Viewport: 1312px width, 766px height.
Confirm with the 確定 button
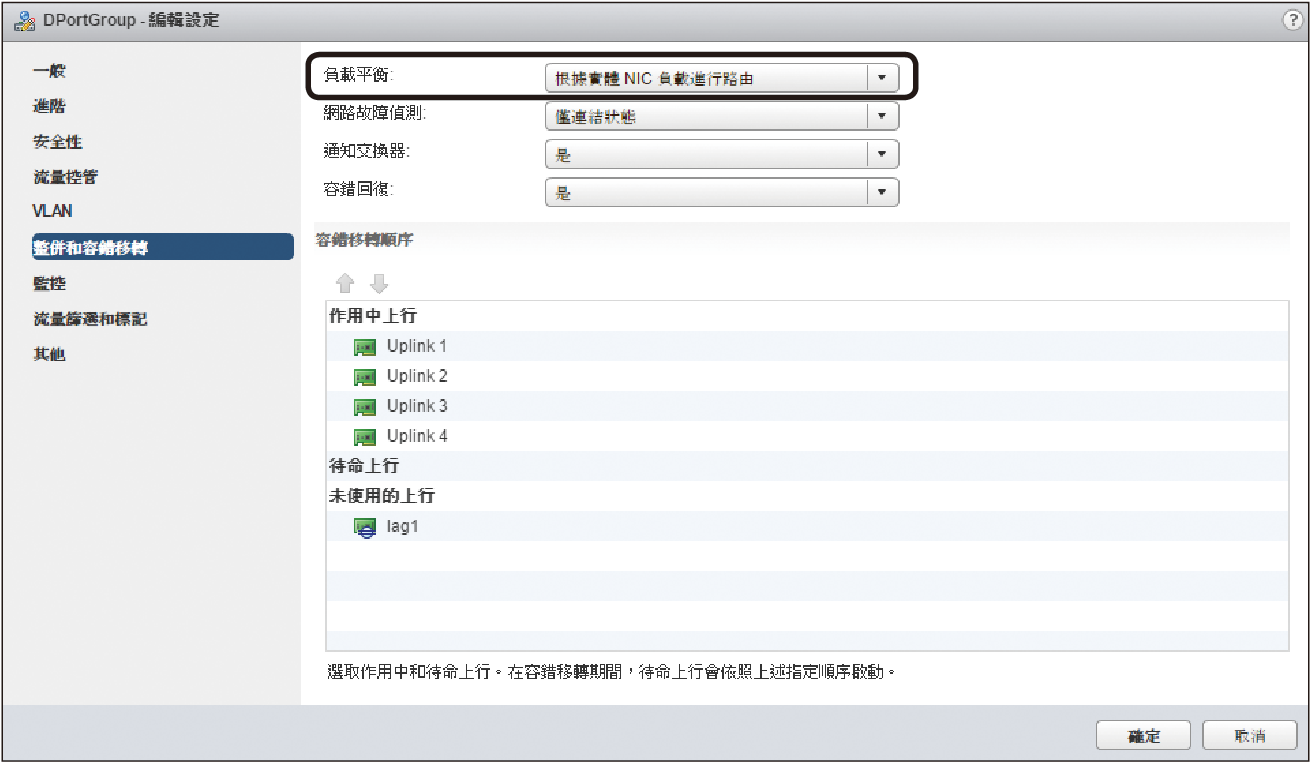(1143, 736)
